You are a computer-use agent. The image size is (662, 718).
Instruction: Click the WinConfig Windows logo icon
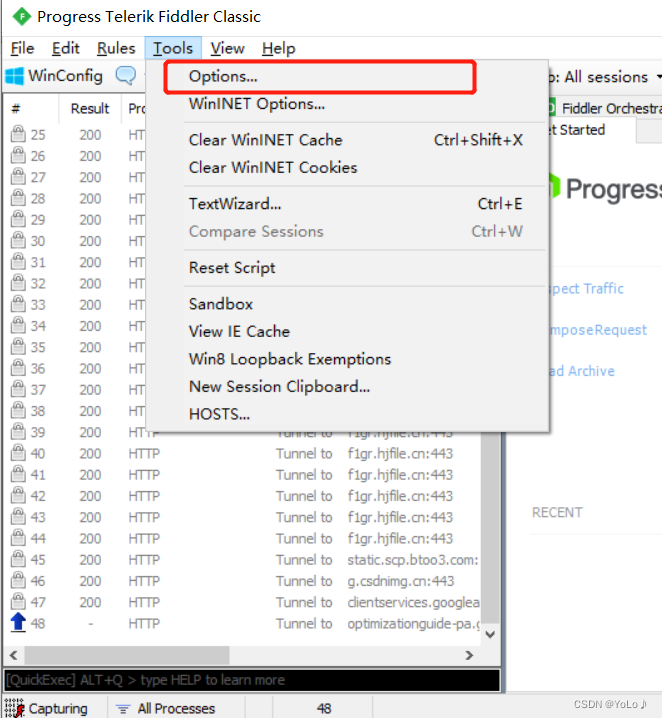coord(15,76)
